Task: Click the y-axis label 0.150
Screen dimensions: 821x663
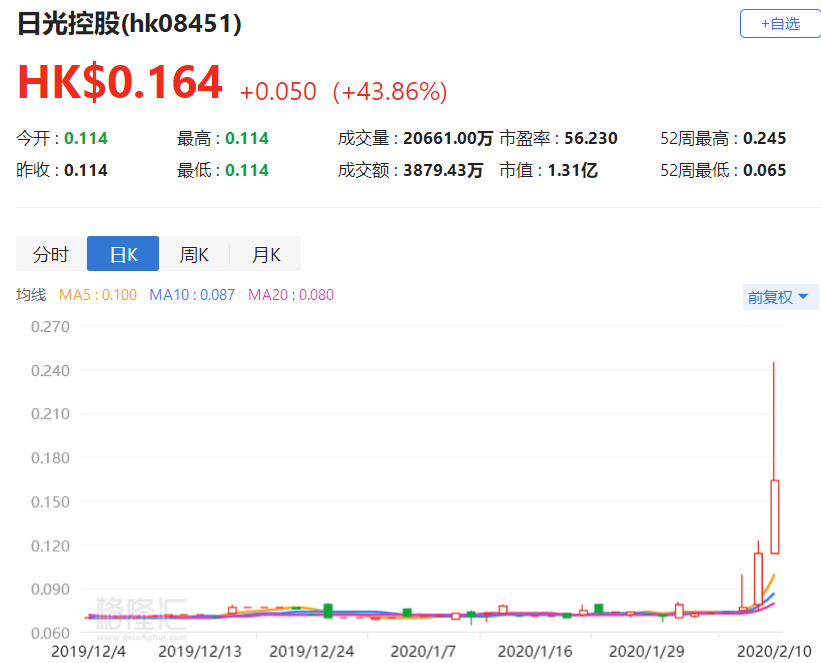Action: [50, 502]
